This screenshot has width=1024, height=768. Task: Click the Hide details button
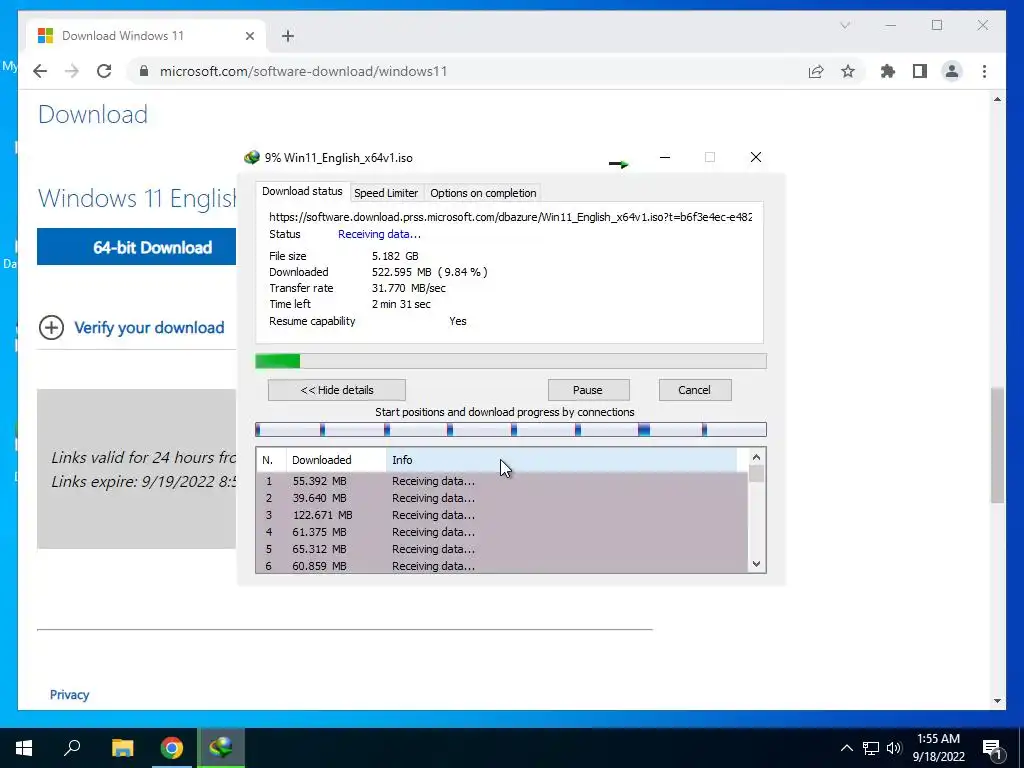coord(337,390)
